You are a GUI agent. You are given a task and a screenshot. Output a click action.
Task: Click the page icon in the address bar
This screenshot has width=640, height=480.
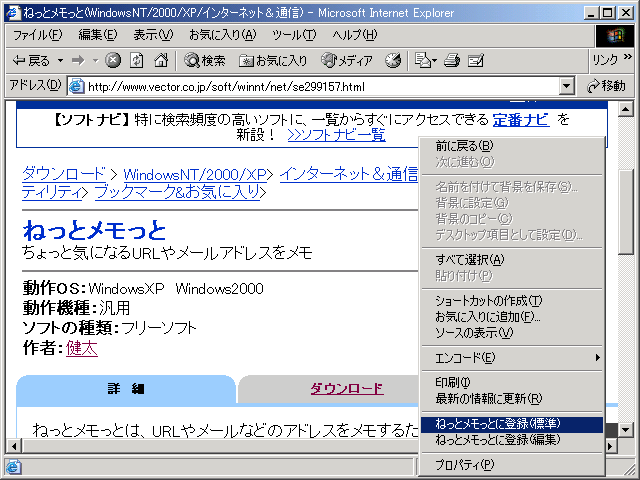point(76,86)
